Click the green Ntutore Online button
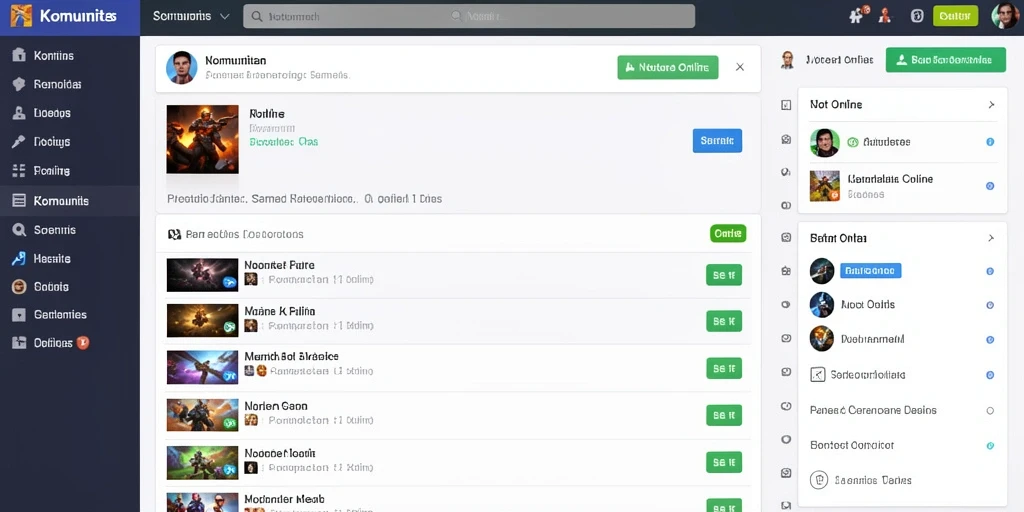 [x=667, y=67]
